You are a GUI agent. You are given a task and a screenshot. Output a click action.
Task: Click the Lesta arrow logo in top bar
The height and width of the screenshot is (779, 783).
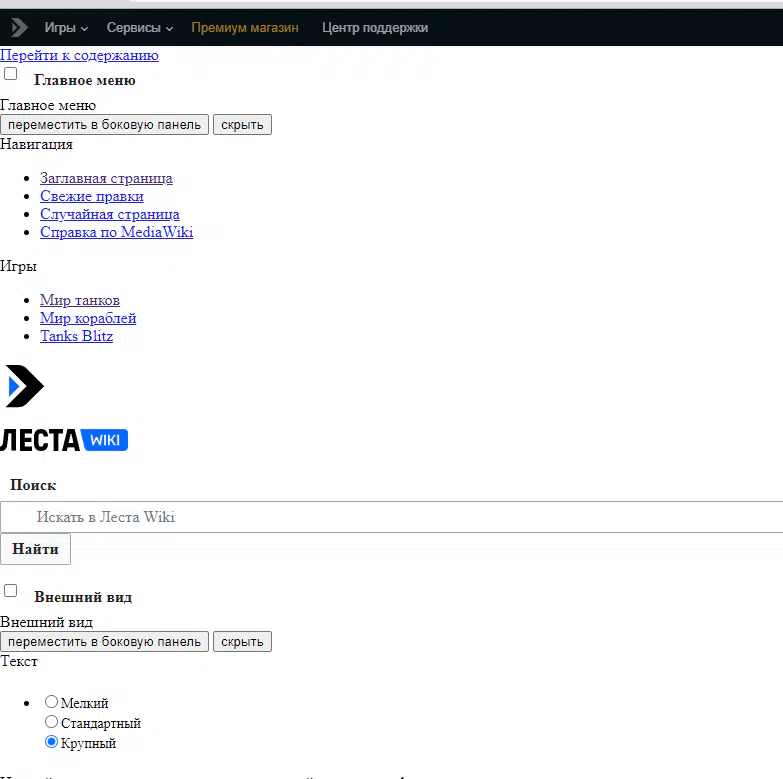(19, 27)
